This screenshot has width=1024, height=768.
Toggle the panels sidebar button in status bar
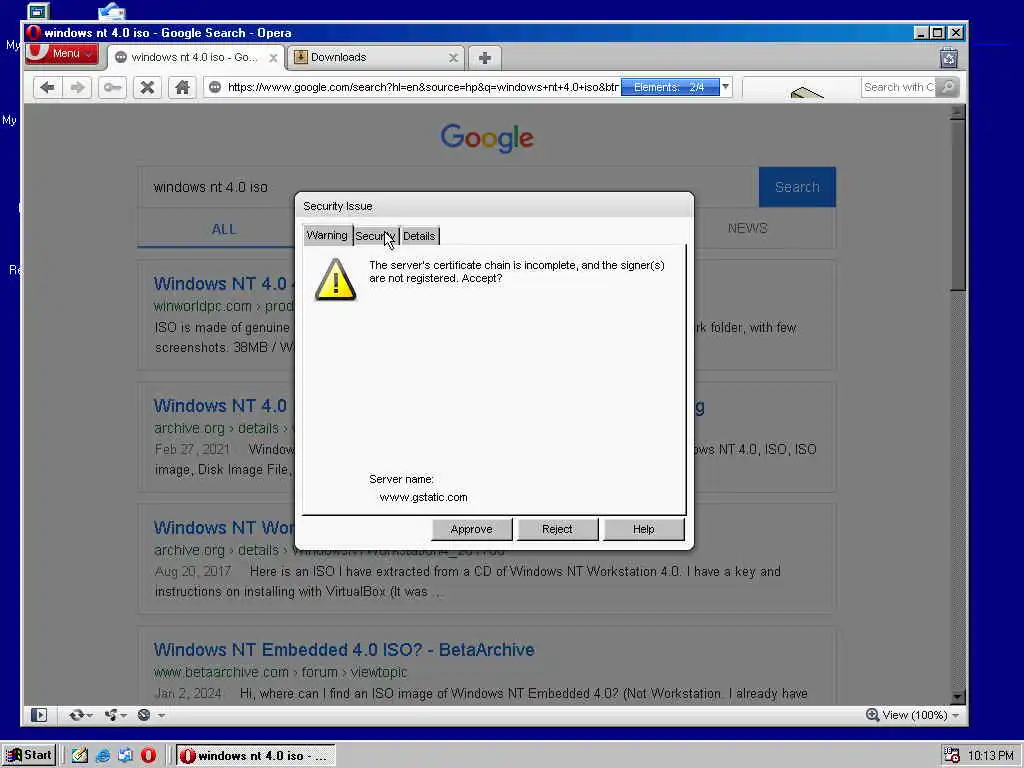[39, 715]
